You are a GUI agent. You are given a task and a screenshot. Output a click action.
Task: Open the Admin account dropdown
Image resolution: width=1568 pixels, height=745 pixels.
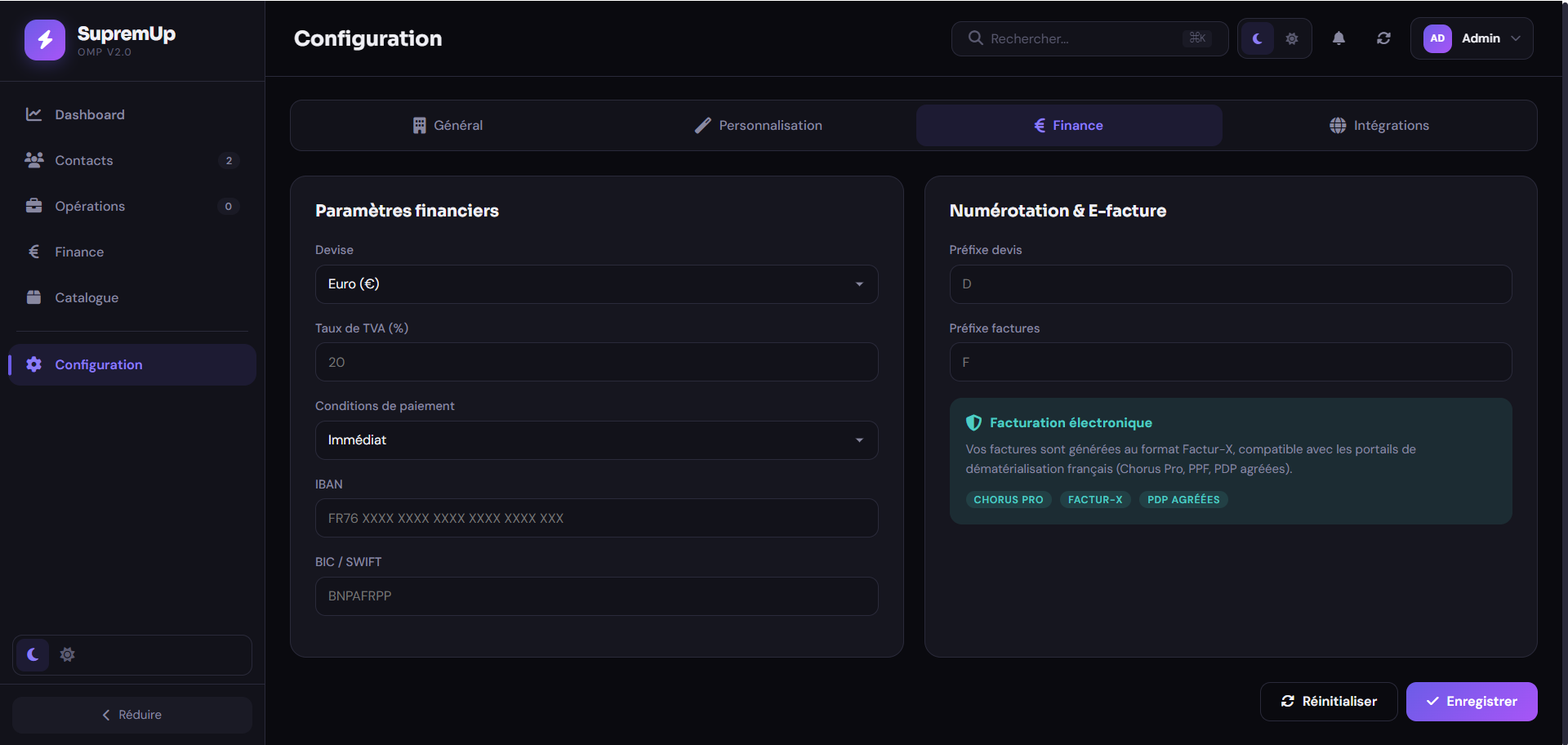[x=1471, y=38]
